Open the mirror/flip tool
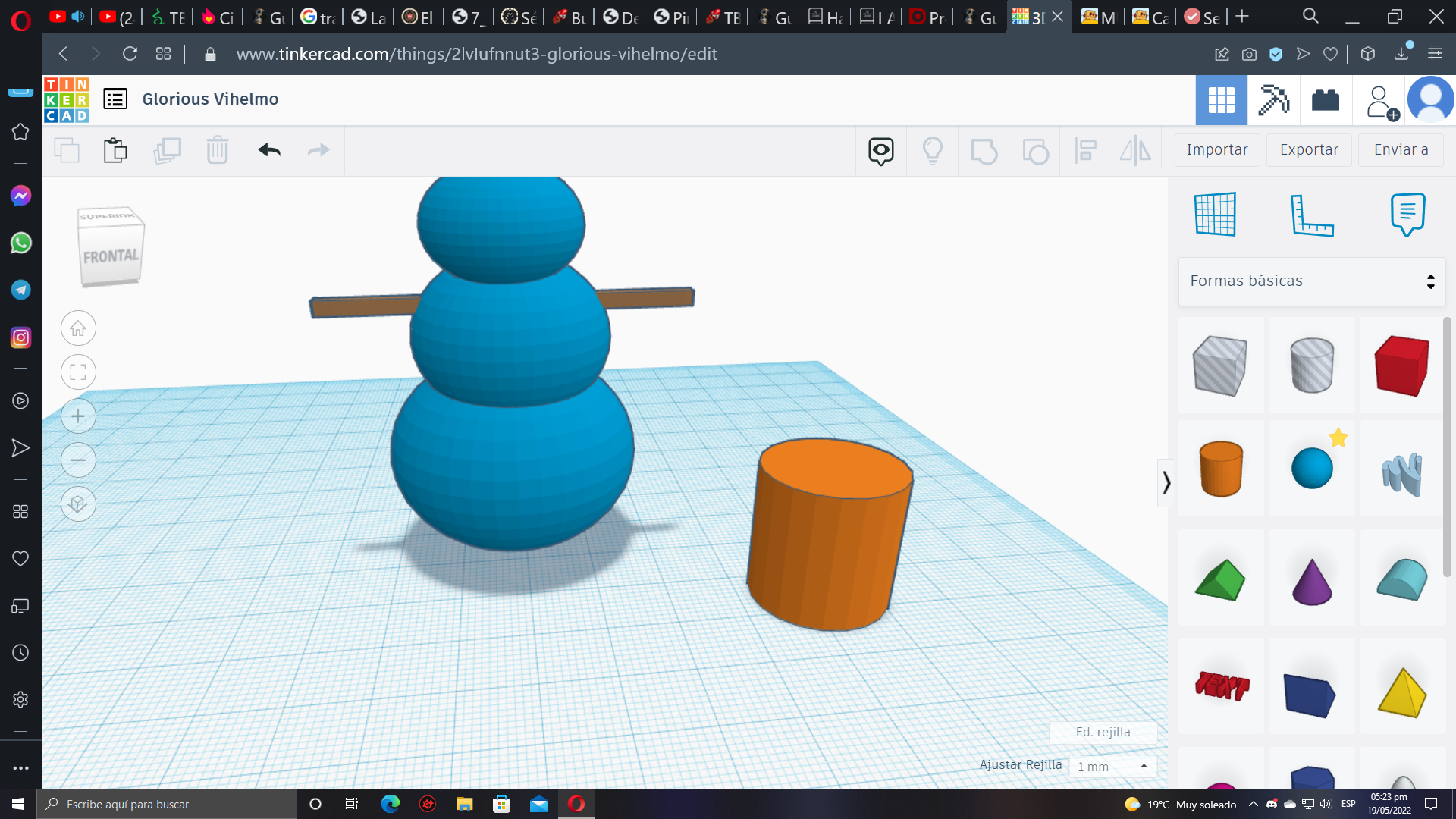This screenshot has height=819, width=1456. [1135, 150]
